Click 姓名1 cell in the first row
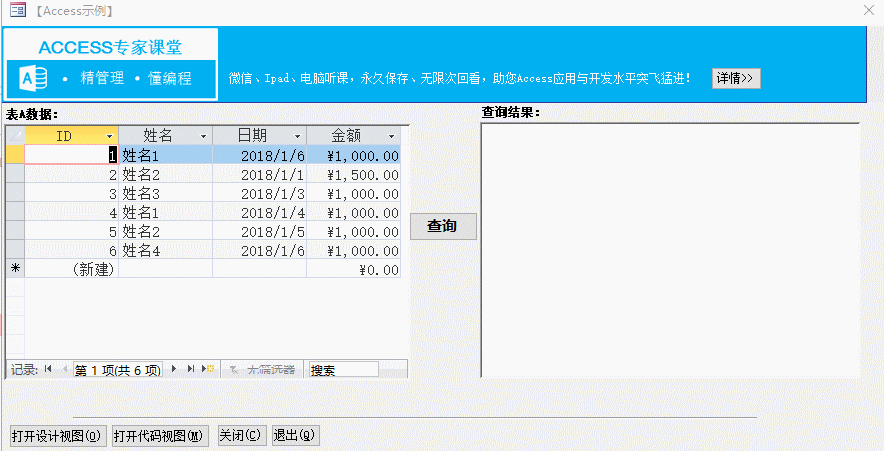884x451 pixels. tap(166, 154)
